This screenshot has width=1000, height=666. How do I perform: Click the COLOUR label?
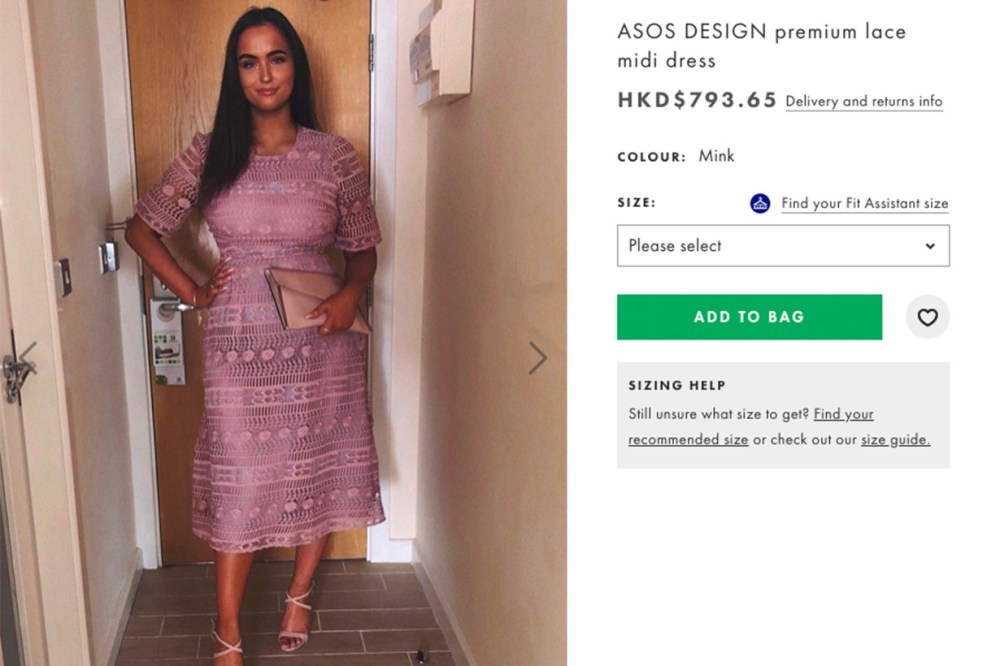[x=651, y=157]
